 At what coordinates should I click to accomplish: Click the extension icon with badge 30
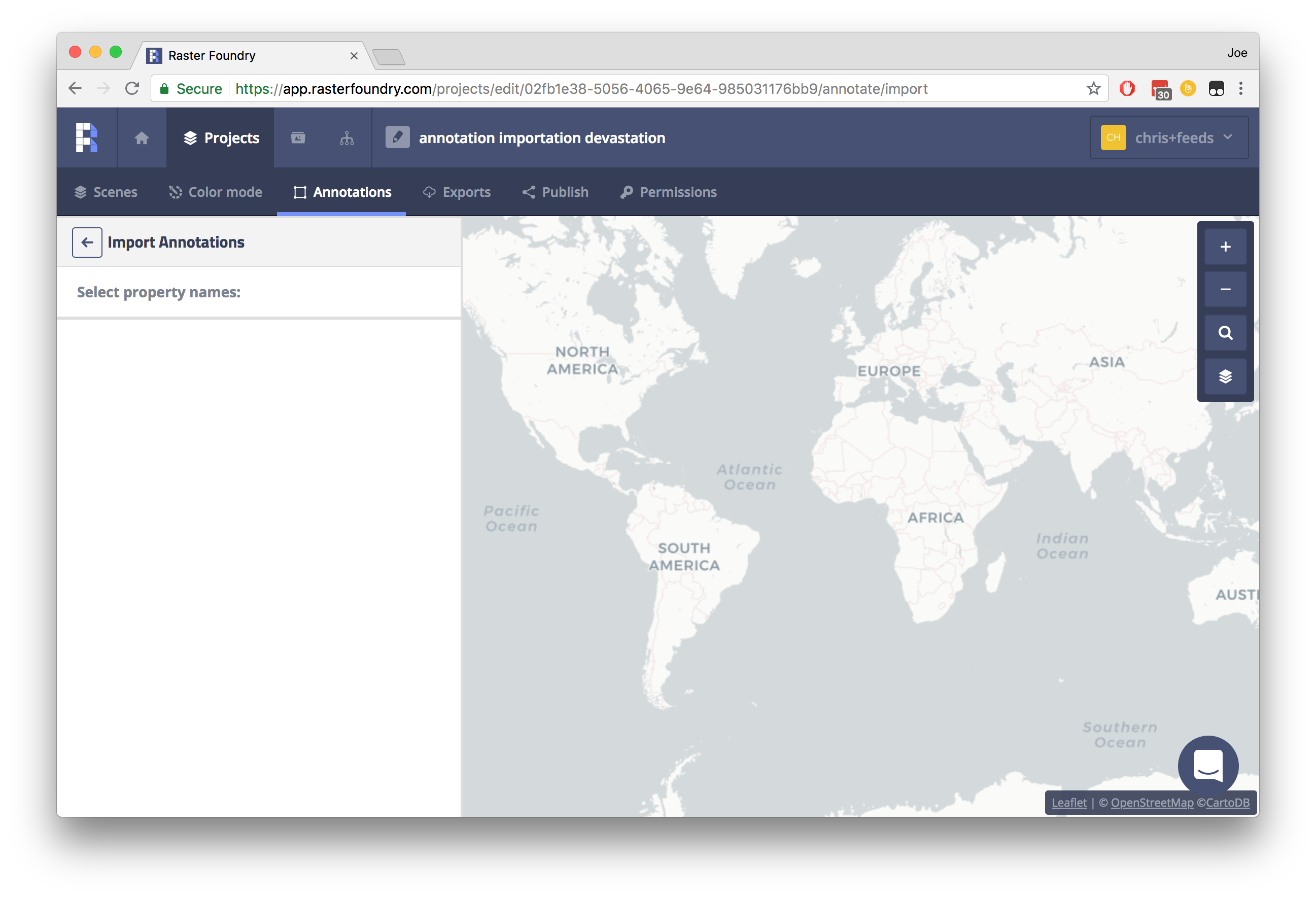[x=1160, y=89]
